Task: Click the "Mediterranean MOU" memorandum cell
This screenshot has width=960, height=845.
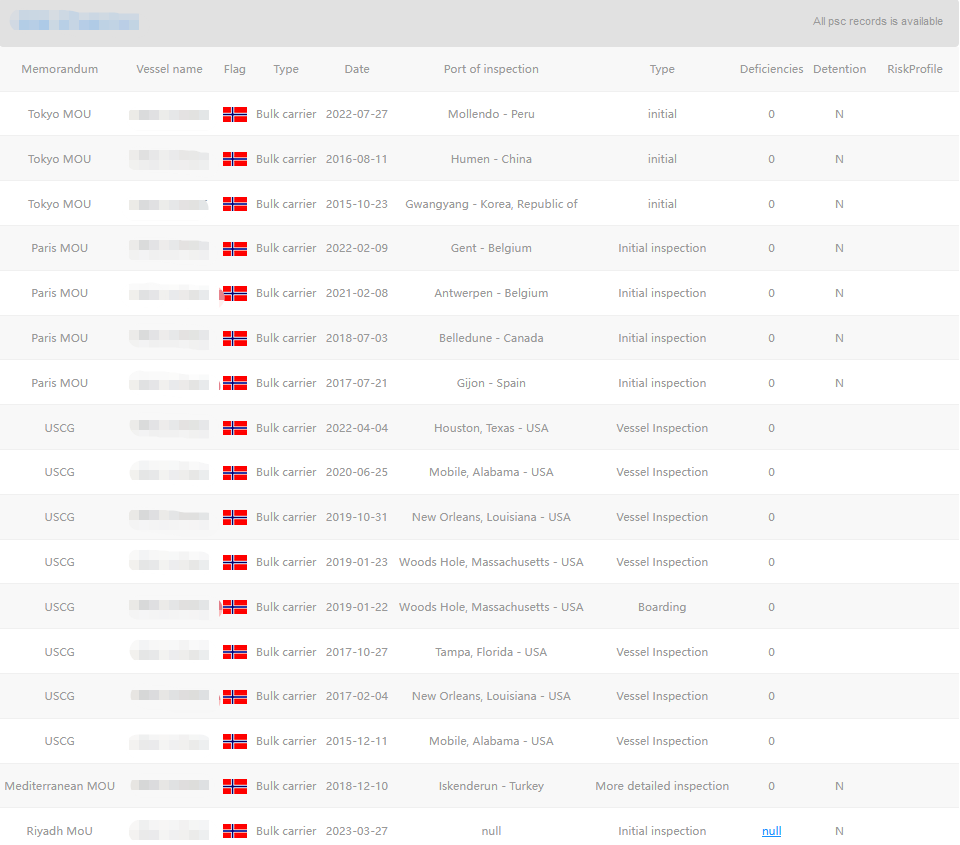Action: [x=59, y=786]
